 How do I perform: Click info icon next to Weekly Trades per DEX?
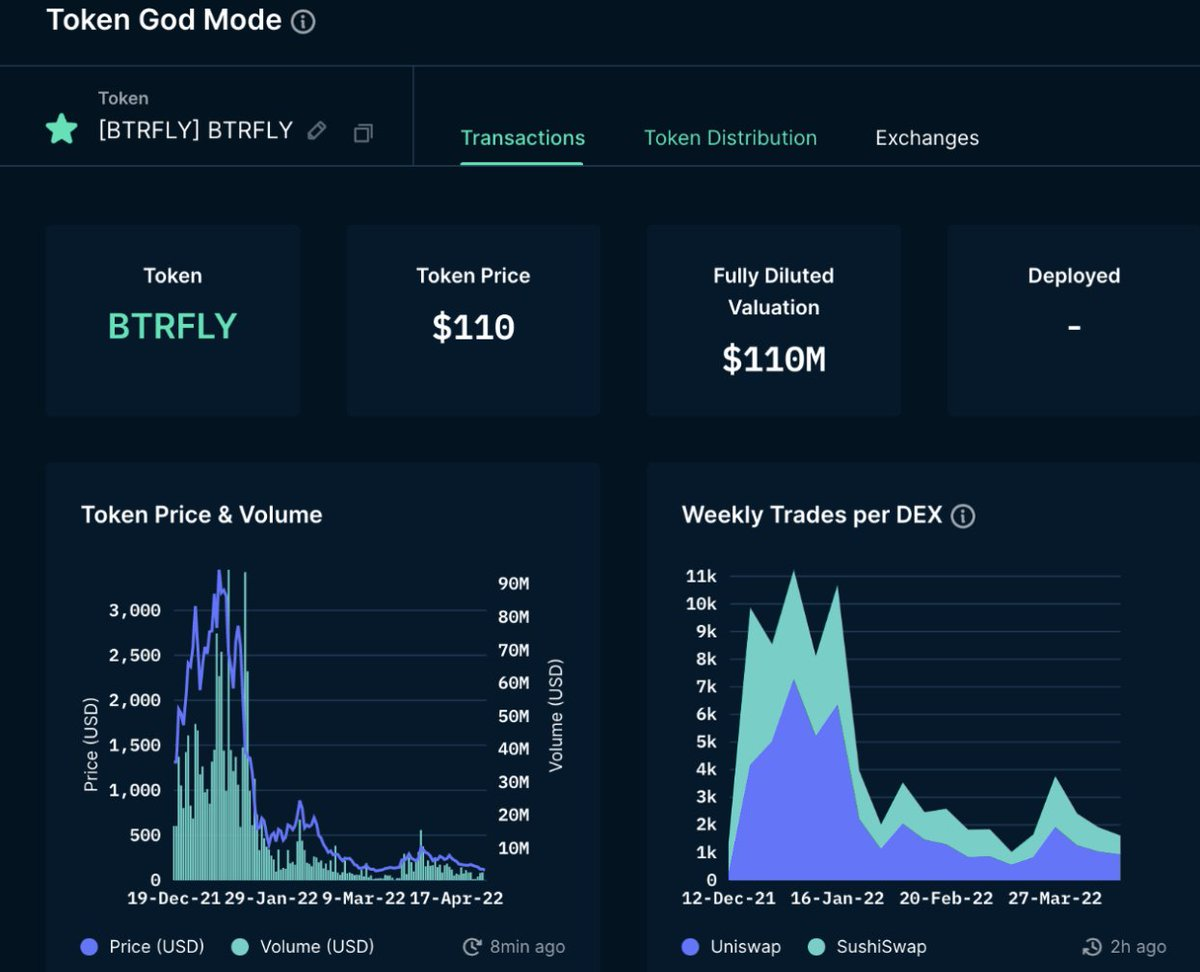pyautogui.click(x=962, y=516)
